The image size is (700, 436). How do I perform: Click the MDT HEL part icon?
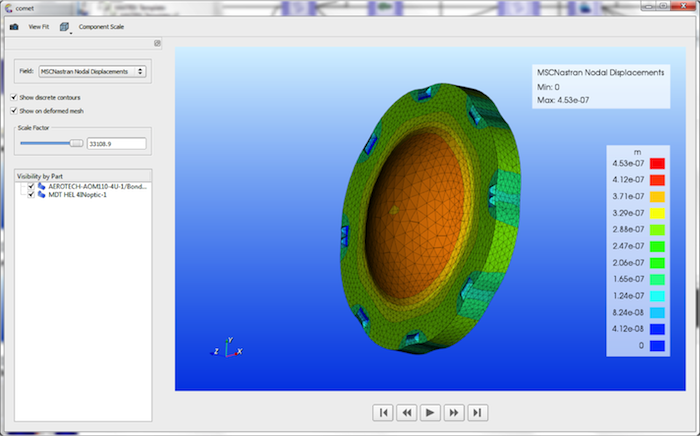click(x=42, y=195)
